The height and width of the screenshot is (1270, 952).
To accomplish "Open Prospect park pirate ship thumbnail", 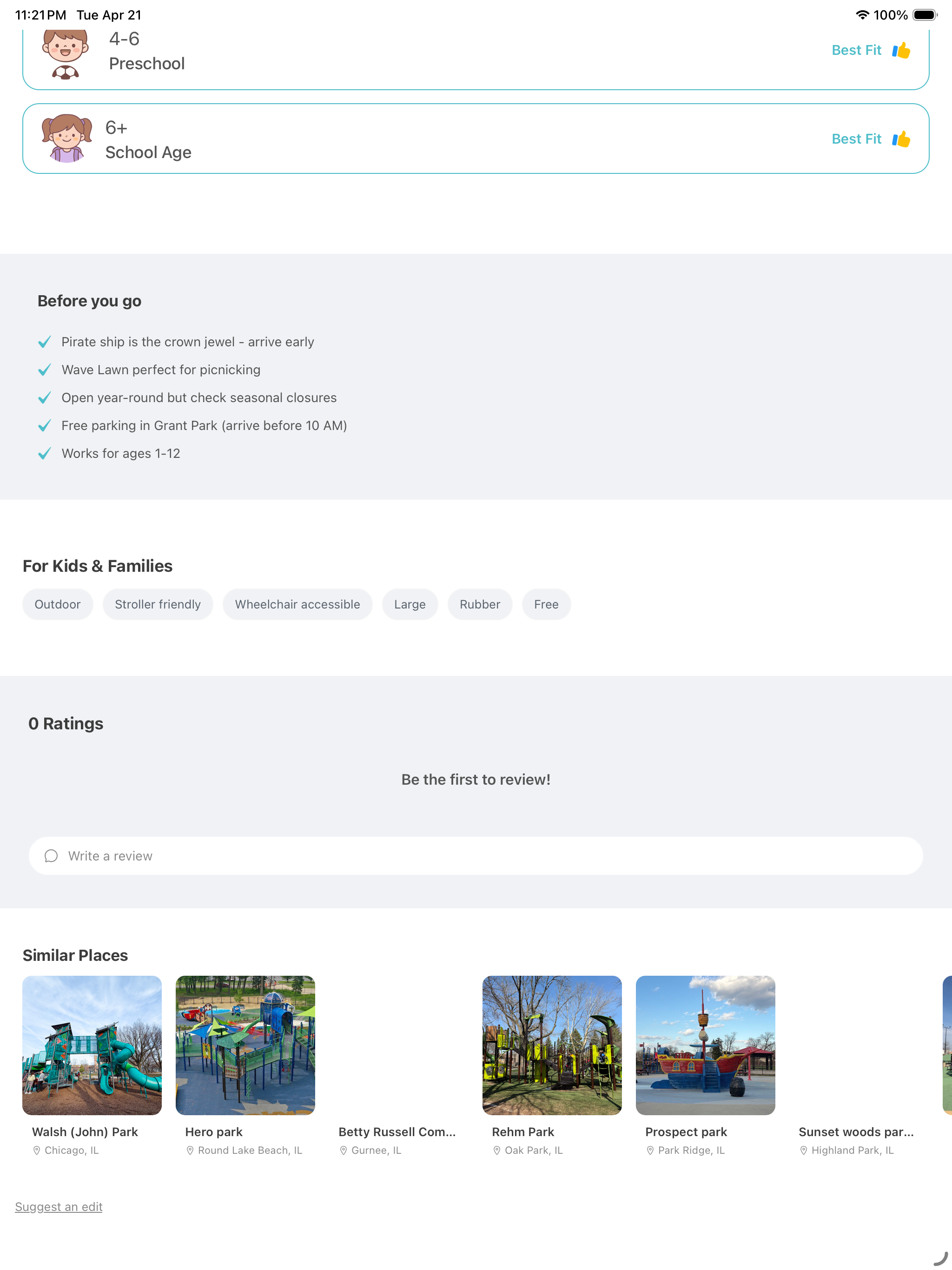I will (705, 1045).
